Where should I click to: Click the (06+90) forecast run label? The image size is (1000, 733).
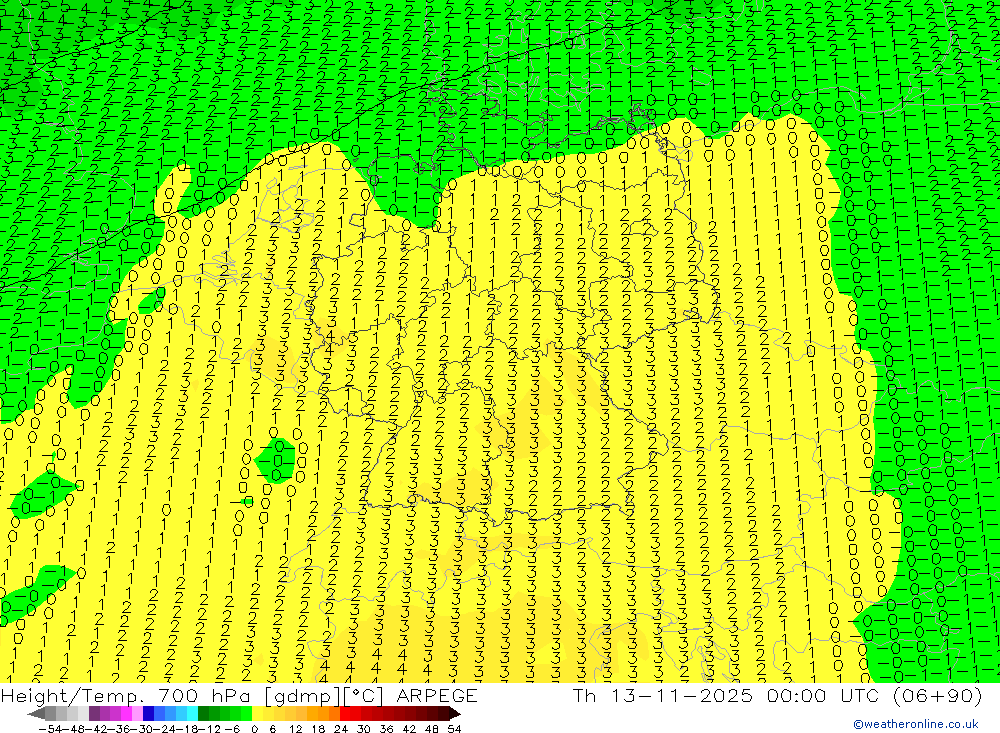point(936,695)
